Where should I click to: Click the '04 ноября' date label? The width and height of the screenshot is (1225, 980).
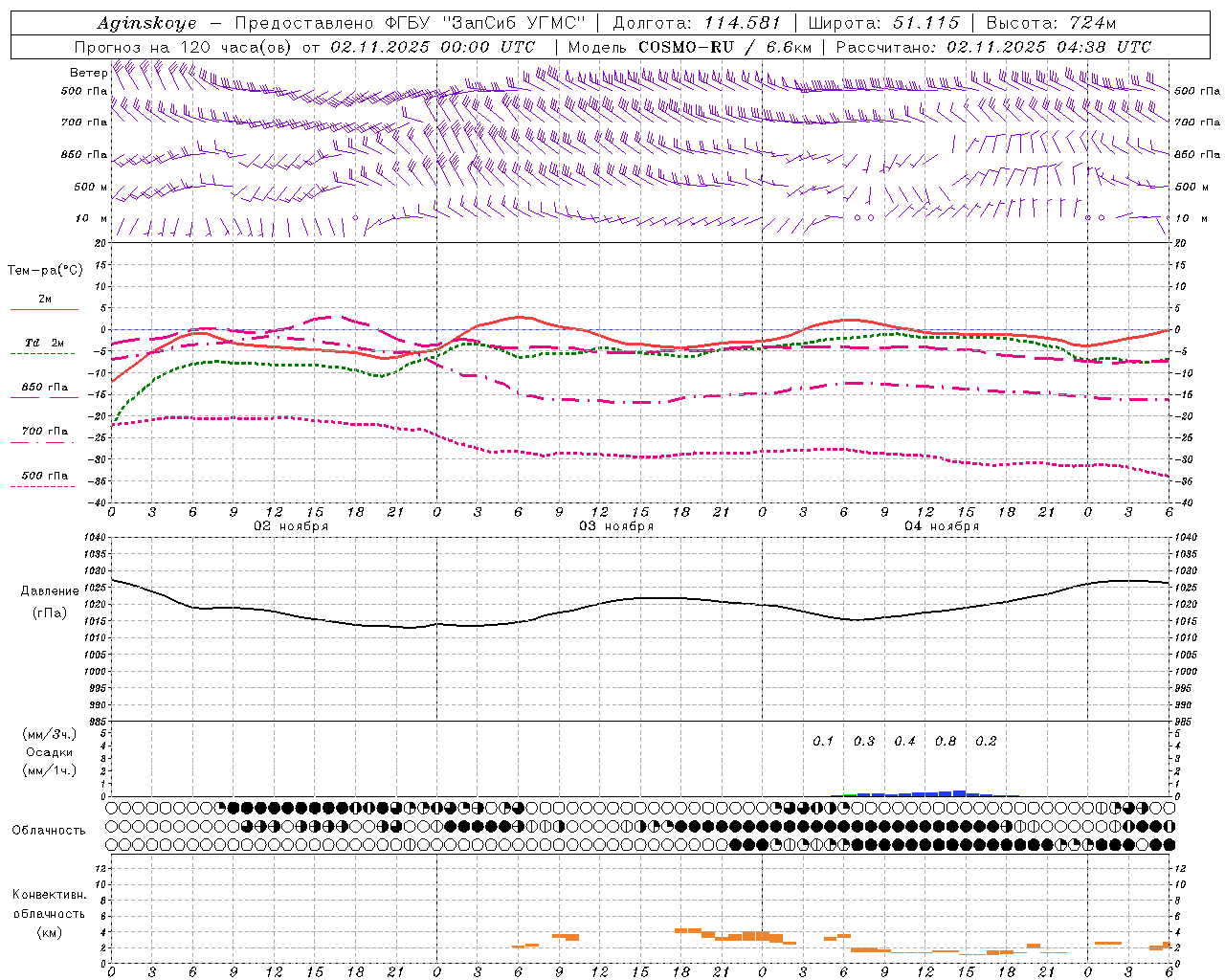942,526
